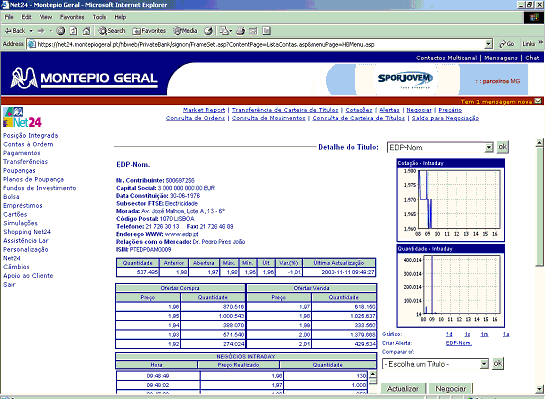Image resolution: width=545 pixels, height=399 pixels.
Task: Open the address bar dropdown arrow
Action: click(489, 44)
